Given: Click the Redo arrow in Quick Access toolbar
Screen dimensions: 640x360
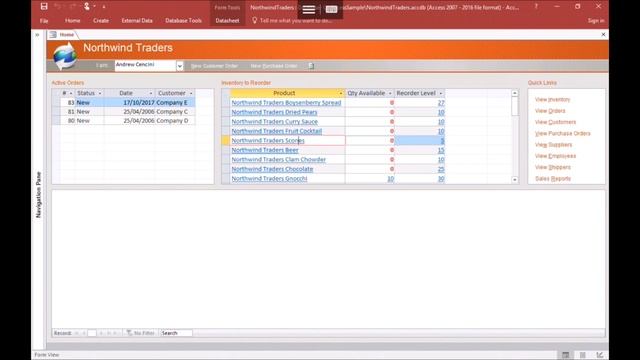Looking at the screenshot, I should pyautogui.click(x=73, y=7).
